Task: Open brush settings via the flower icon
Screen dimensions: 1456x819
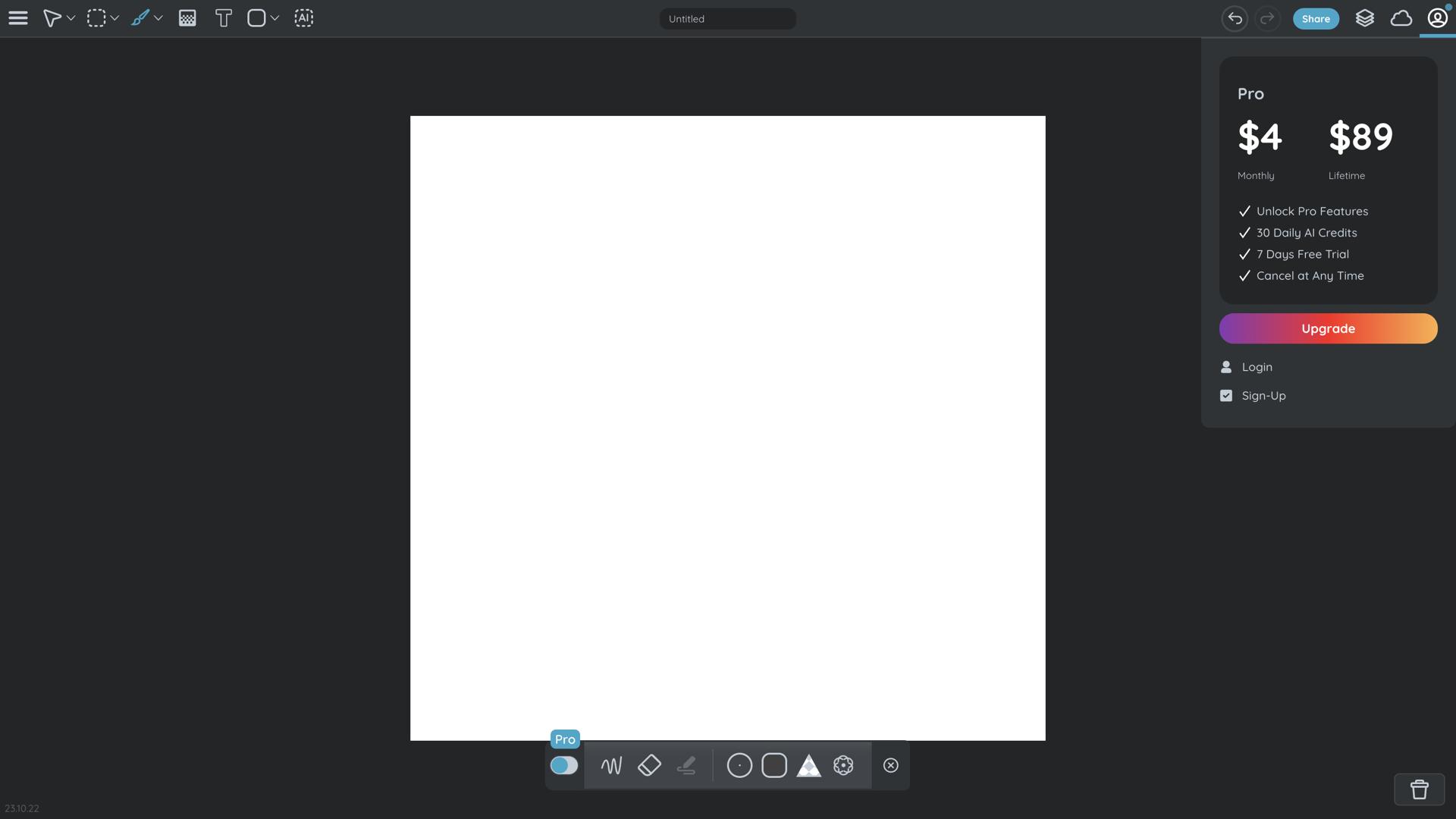Action: coord(844,766)
